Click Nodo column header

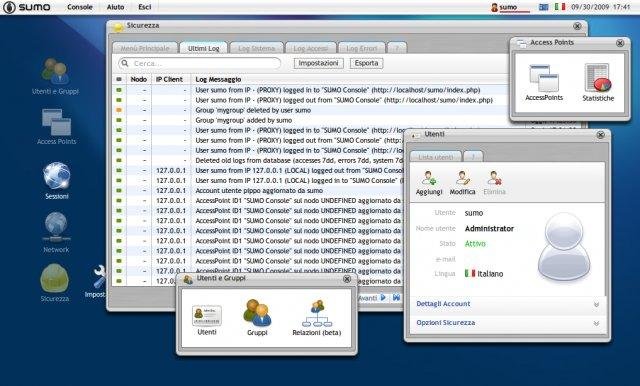139,79
